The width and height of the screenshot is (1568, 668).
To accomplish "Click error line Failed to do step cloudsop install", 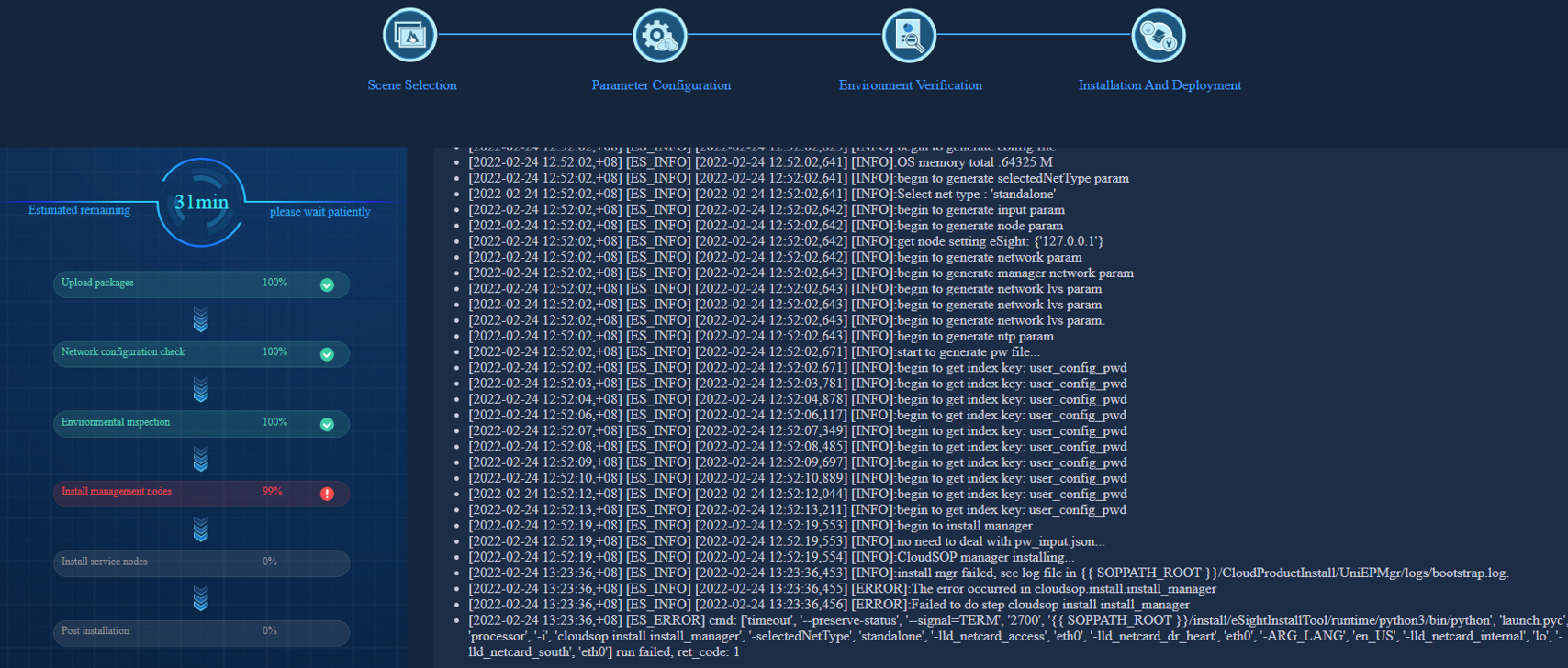I will point(829,604).
